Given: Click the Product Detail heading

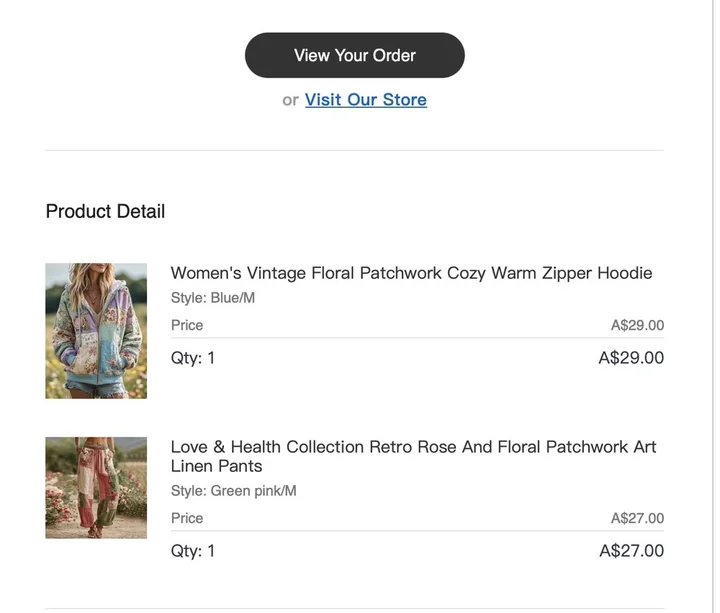Looking at the screenshot, I should tap(105, 211).
